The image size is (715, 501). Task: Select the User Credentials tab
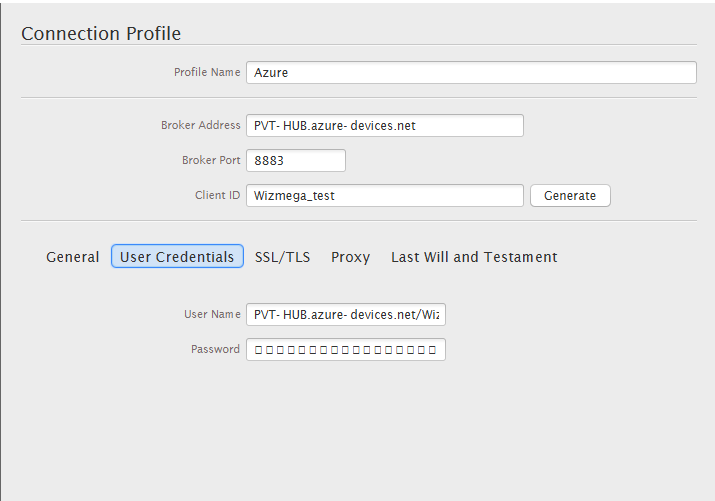tap(177, 257)
